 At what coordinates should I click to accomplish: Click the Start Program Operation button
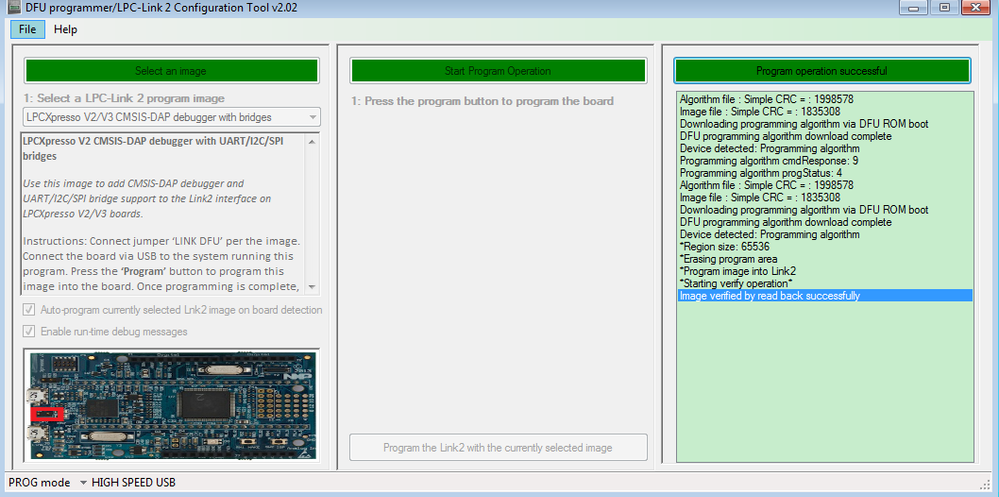498,71
